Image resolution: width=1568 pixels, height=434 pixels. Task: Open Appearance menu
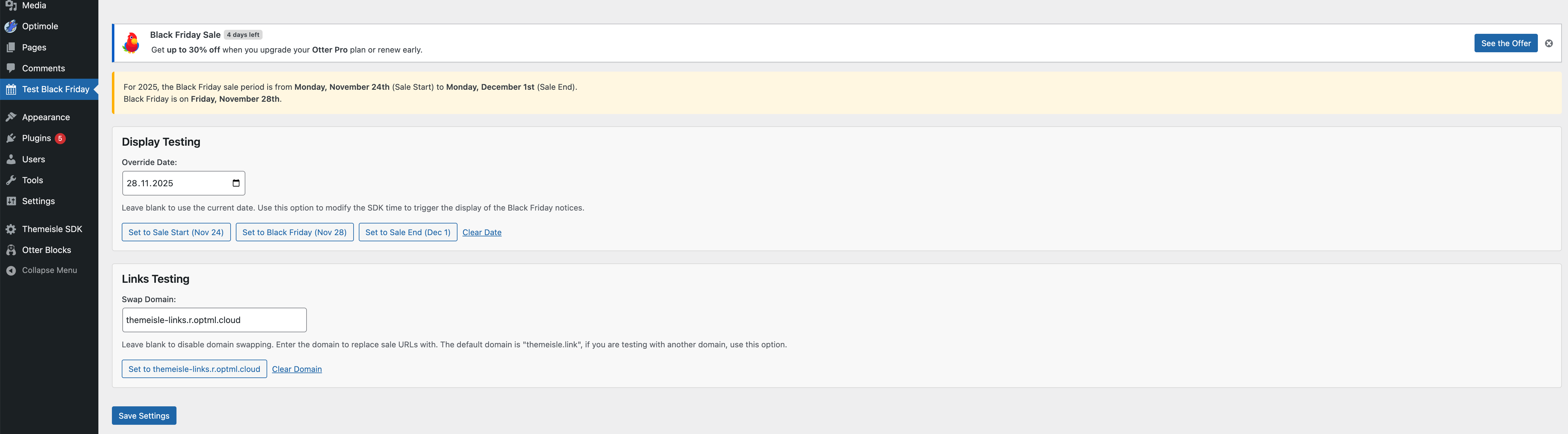(46, 117)
